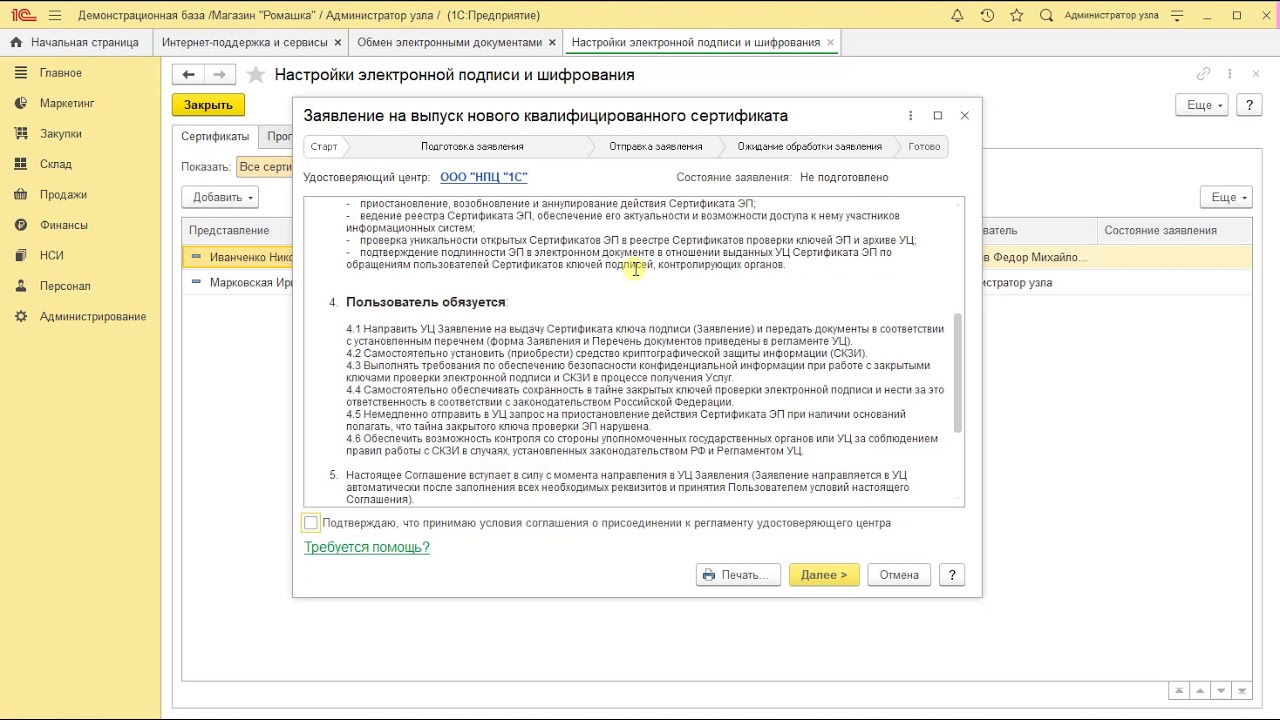The image size is (1280, 720).
Task: Open service settings icon beside username
Action: click(x=1177, y=15)
